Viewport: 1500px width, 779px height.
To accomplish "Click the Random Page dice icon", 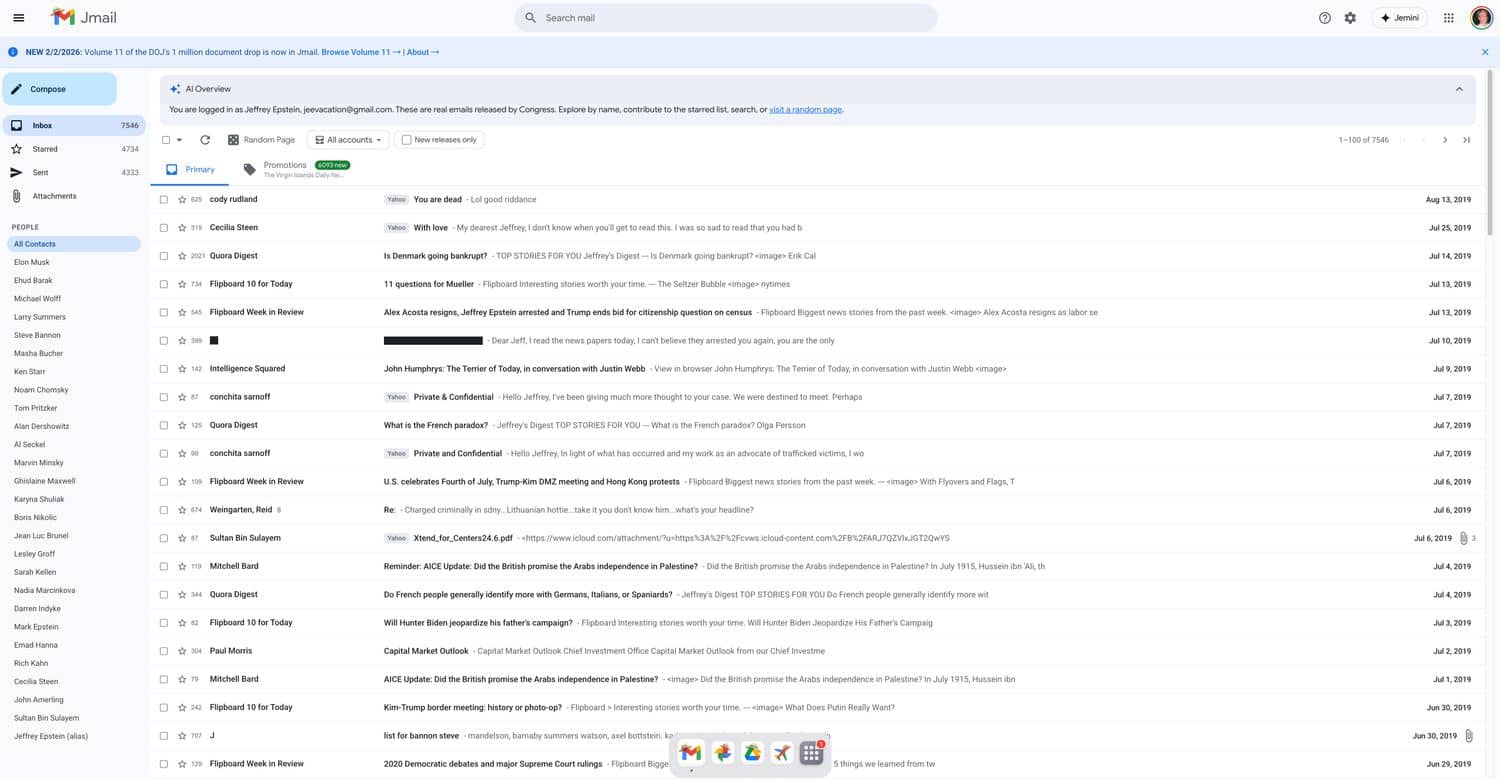I will [233, 140].
